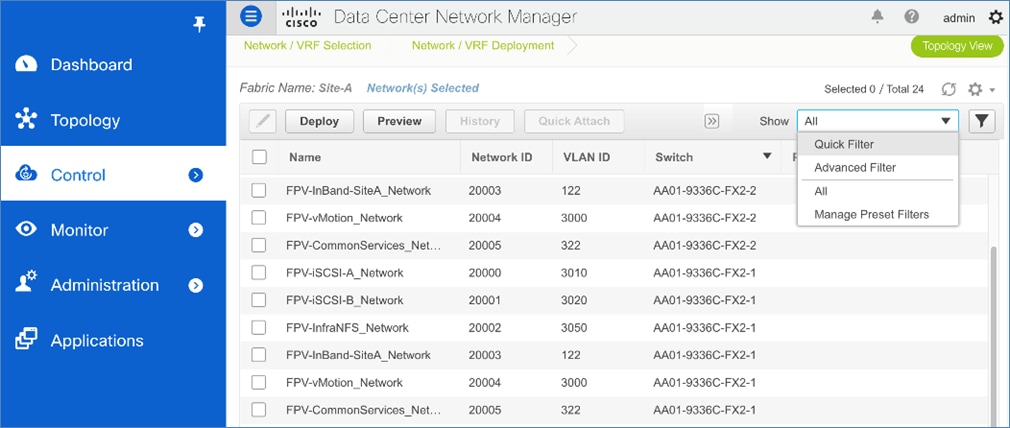Select Advanced Filter option
The width and height of the screenshot is (1010, 428).
pos(877,168)
